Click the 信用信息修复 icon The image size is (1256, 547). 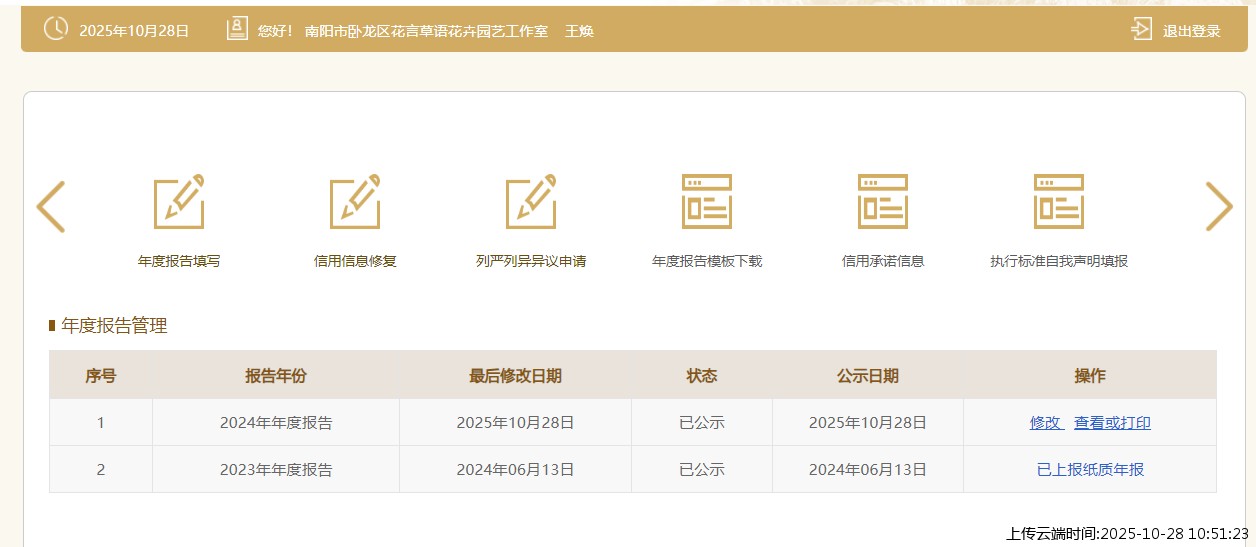tap(355, 203)
